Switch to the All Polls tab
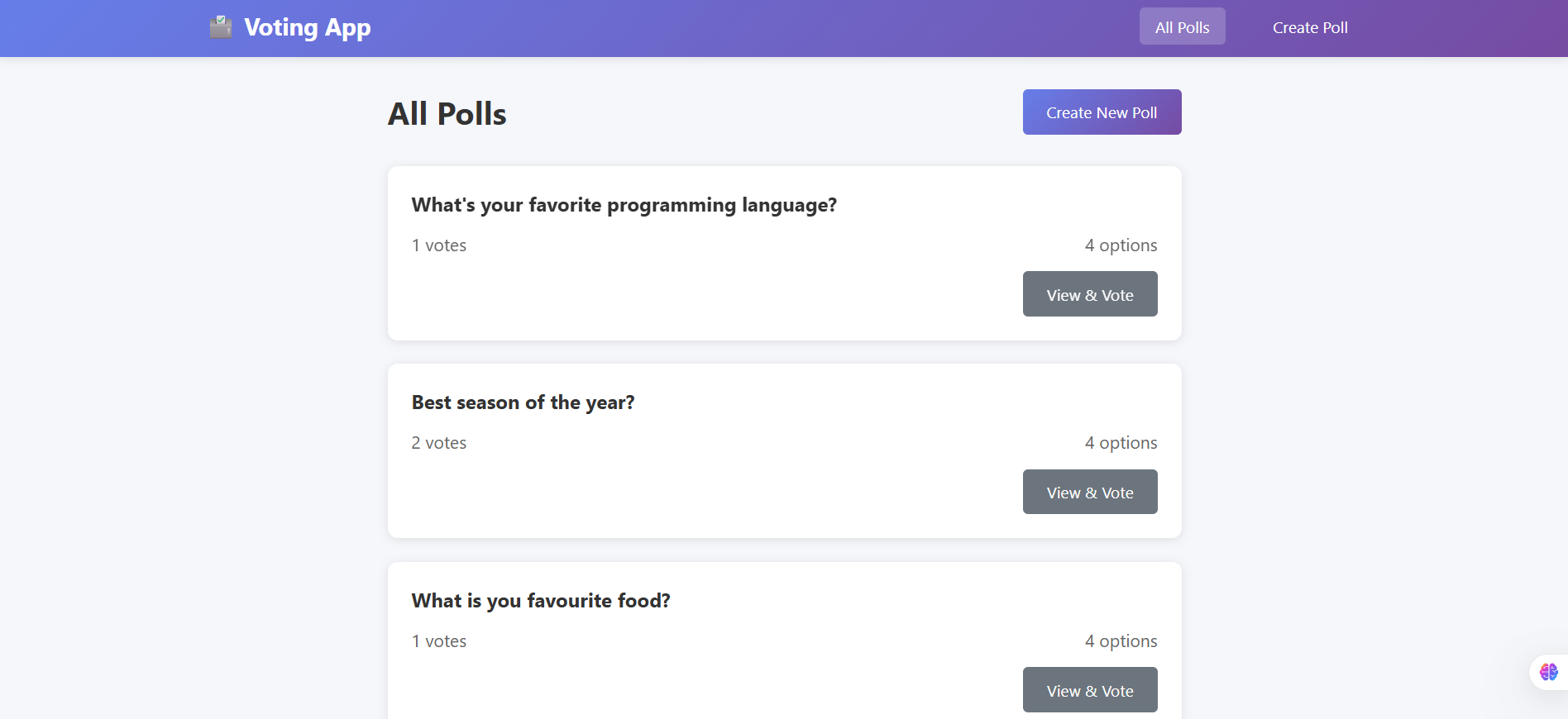 click(1182, 26)
